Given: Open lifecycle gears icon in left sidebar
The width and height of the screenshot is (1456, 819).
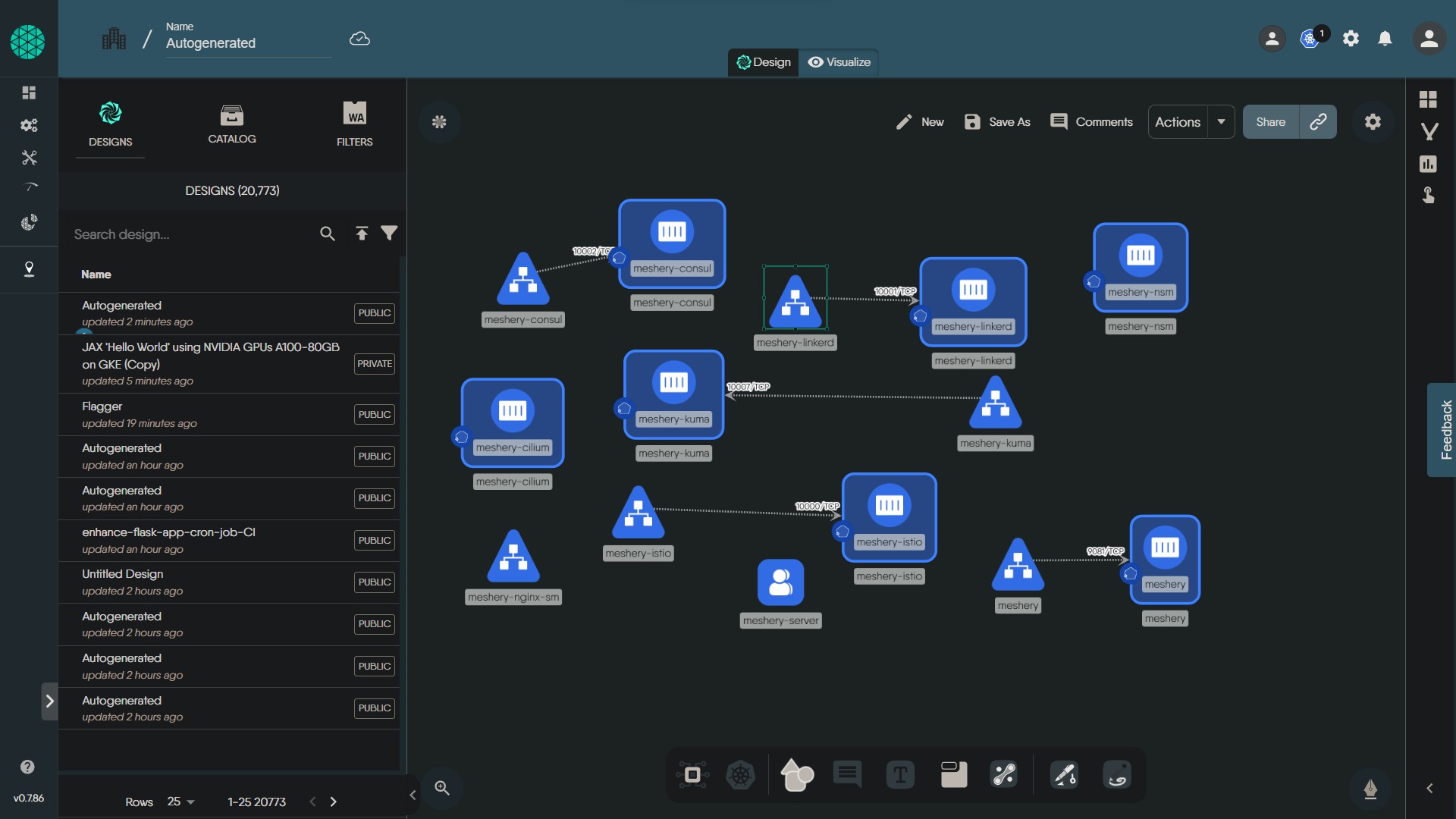Looking at the screenshot, I should point(29,125).
